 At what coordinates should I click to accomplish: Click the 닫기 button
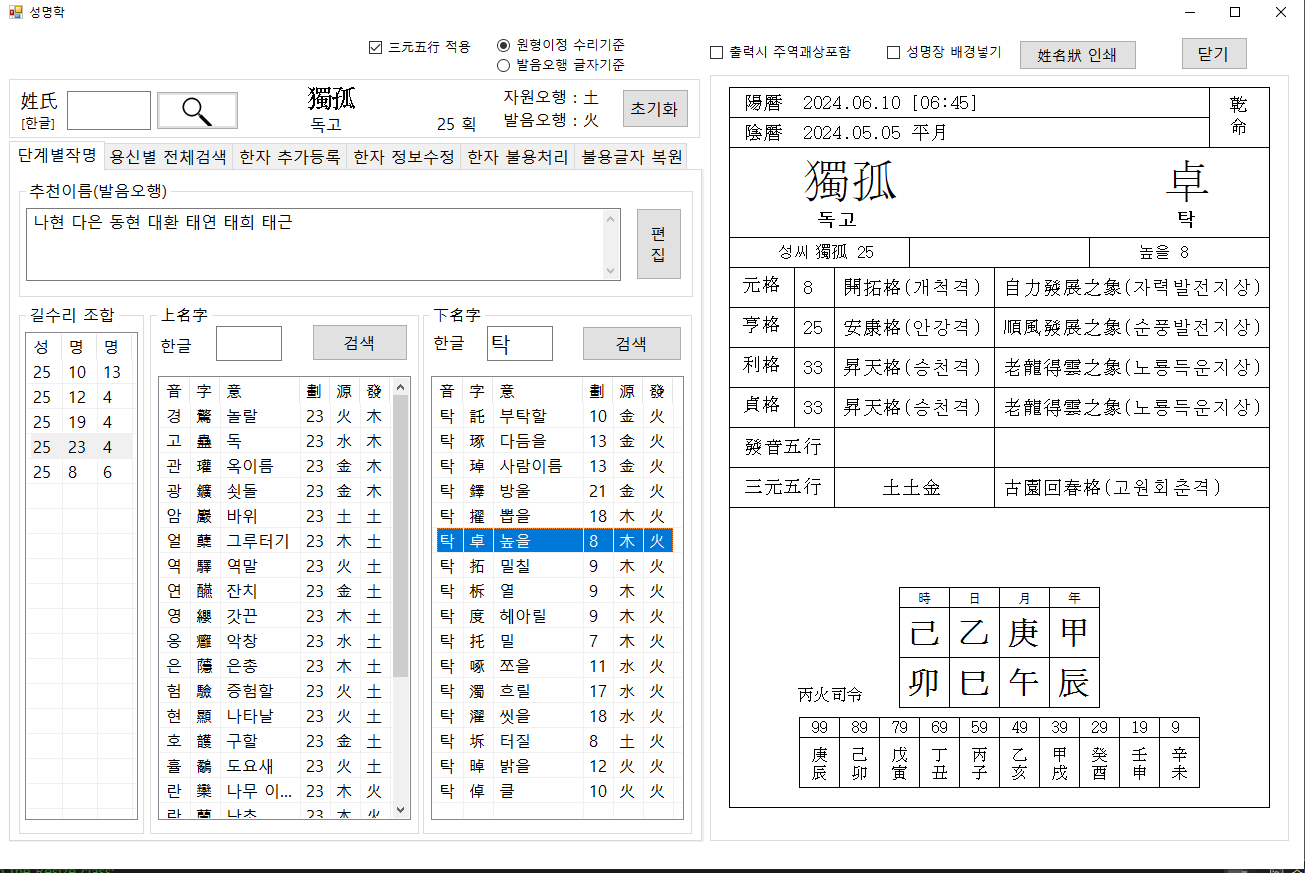(x=1213, y=54)
